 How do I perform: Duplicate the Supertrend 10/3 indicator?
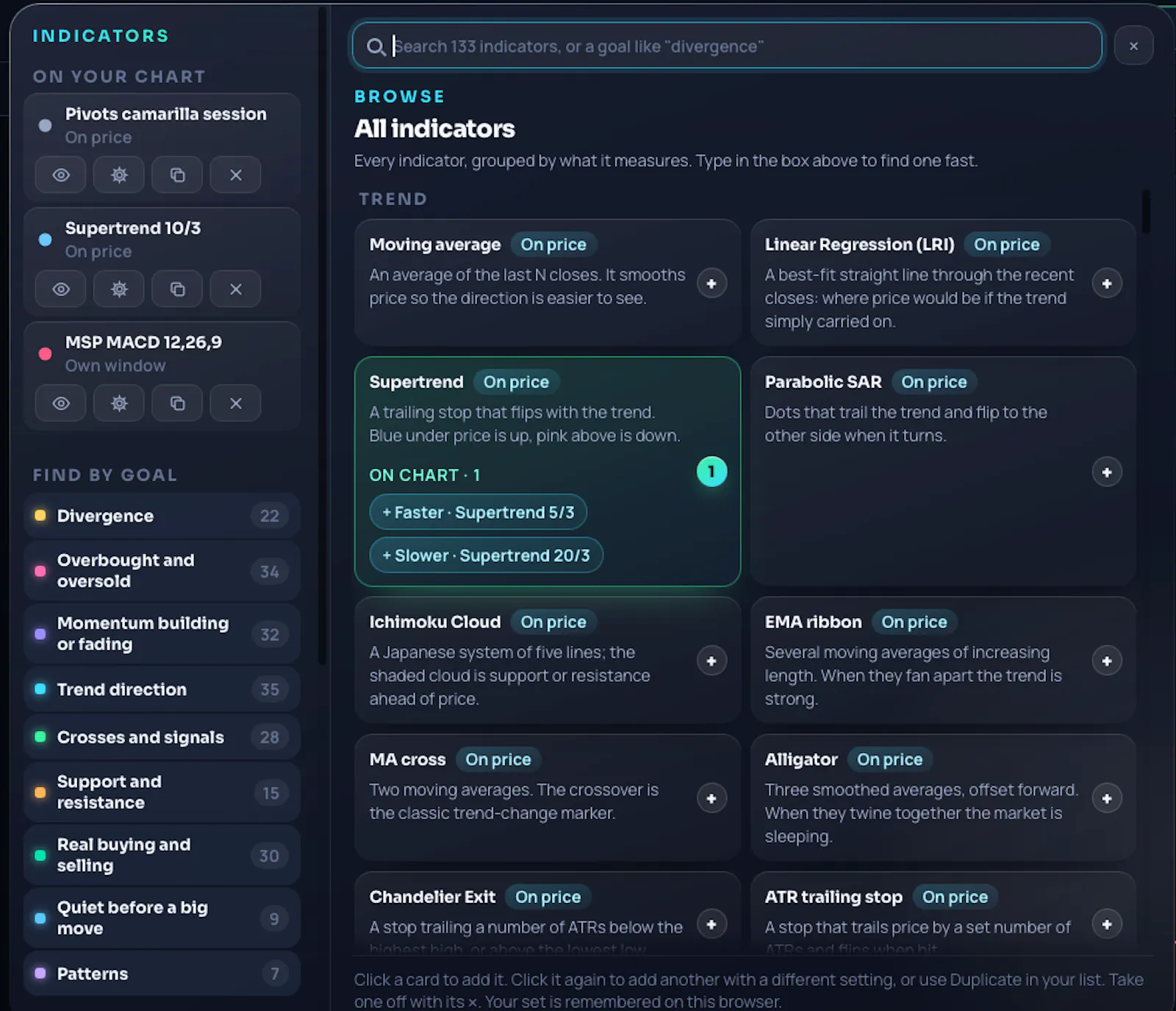point(177,289)
